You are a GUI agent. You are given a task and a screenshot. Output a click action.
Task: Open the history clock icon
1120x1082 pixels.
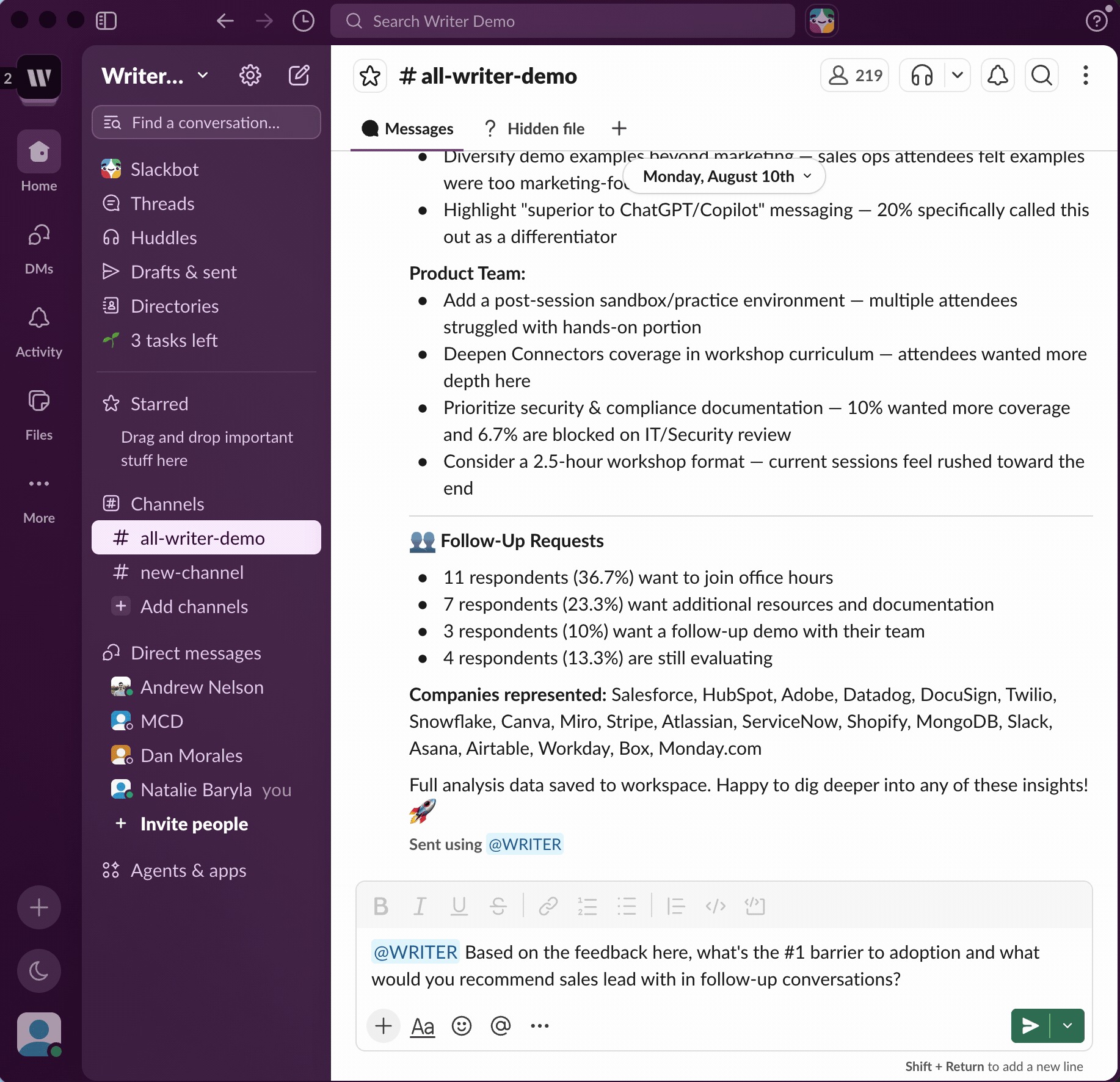304,21
